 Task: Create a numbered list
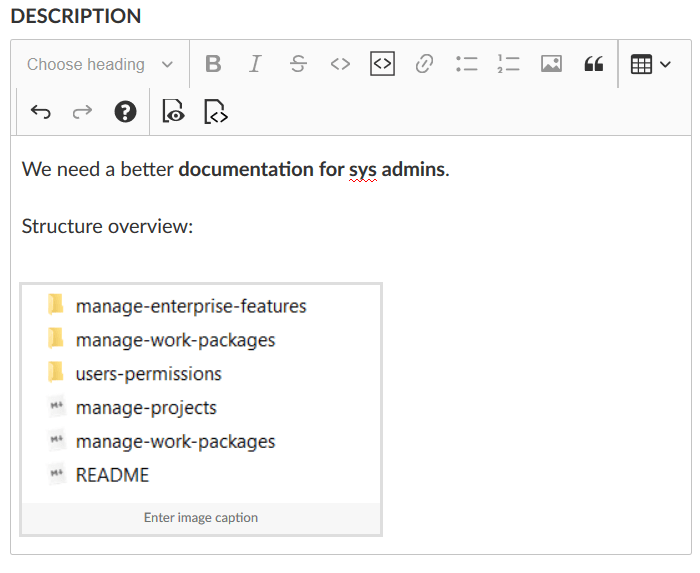[508, 64]
